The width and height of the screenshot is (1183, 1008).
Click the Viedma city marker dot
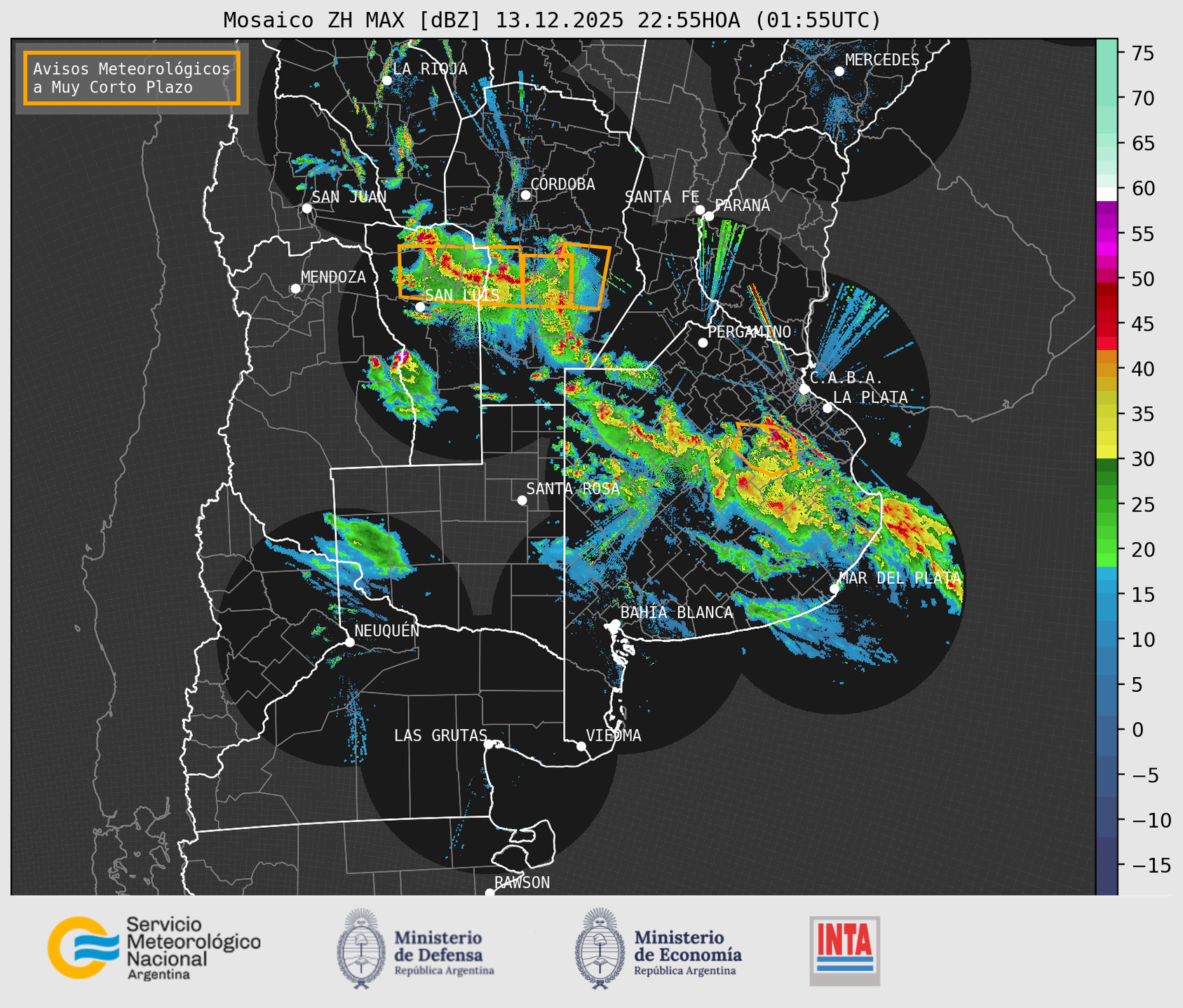tap(581, 746)
